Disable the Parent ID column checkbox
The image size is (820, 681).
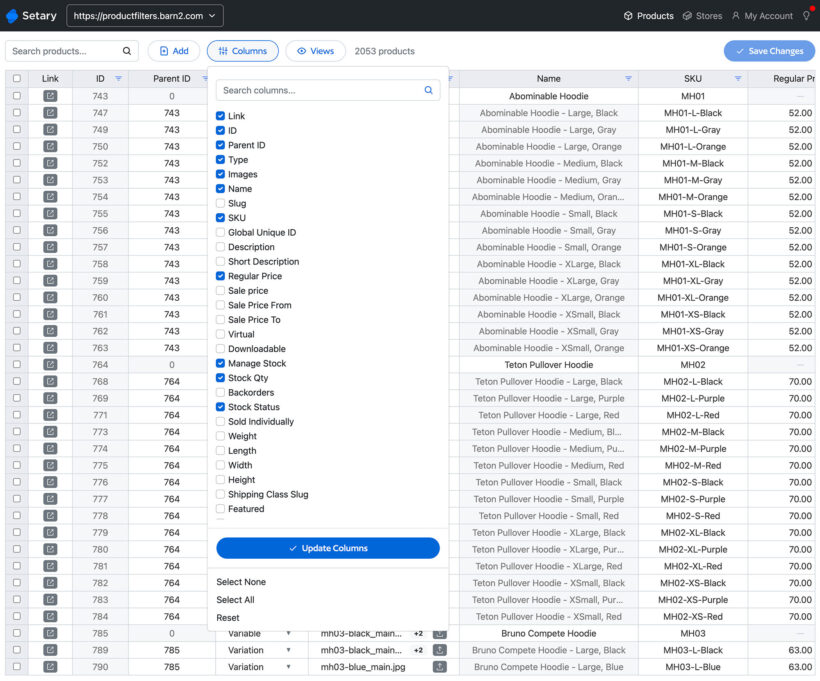[x=222, y=144]
